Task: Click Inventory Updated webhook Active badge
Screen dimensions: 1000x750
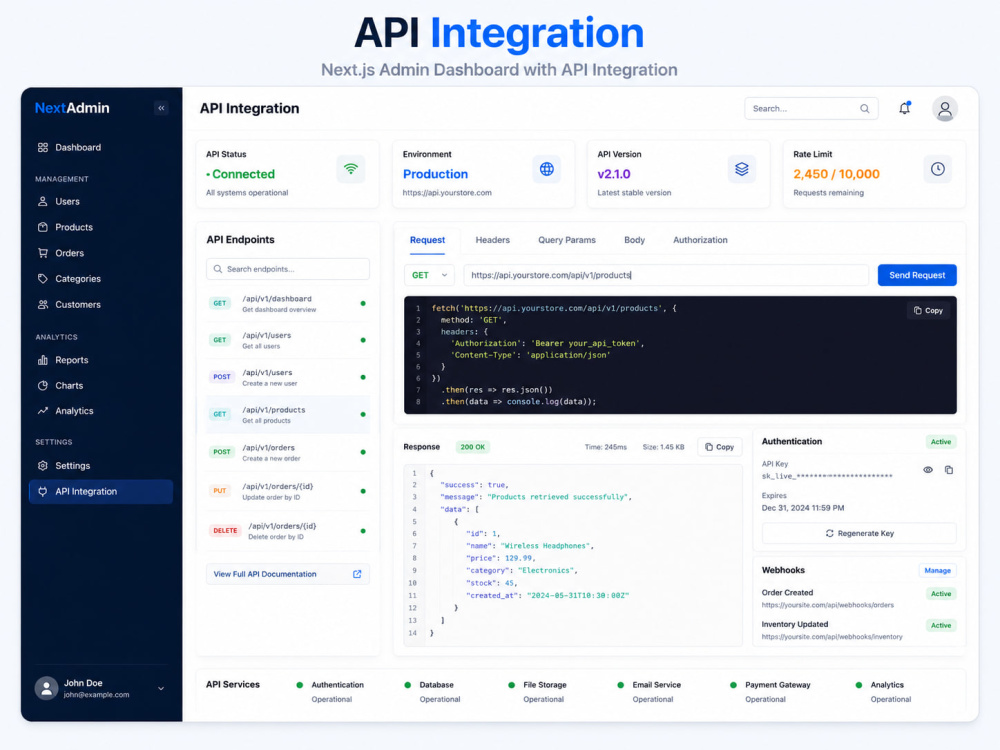Action: pyautogui.click(x=941, y=626)
